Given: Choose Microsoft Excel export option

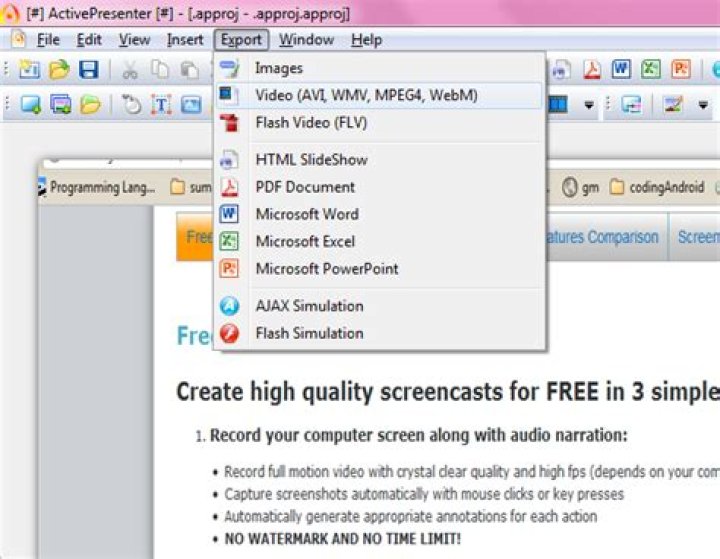Looking at the screenshot, I should [380, 241].
